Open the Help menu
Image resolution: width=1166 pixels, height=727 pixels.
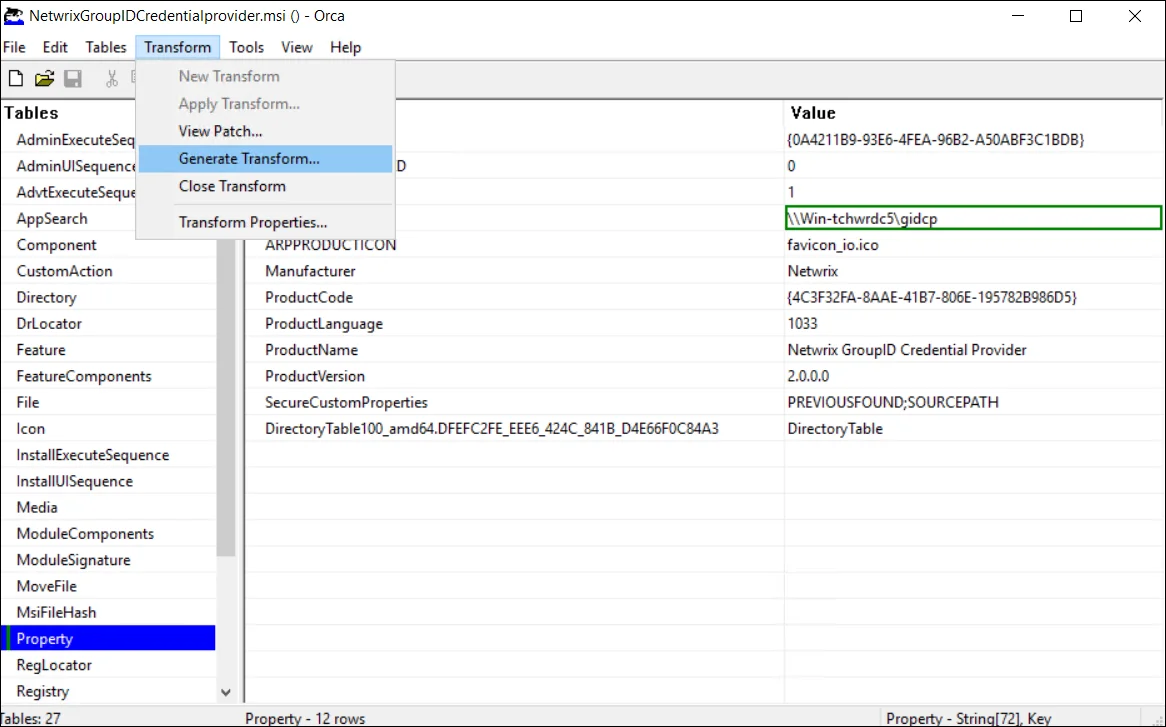click(345, 47)
